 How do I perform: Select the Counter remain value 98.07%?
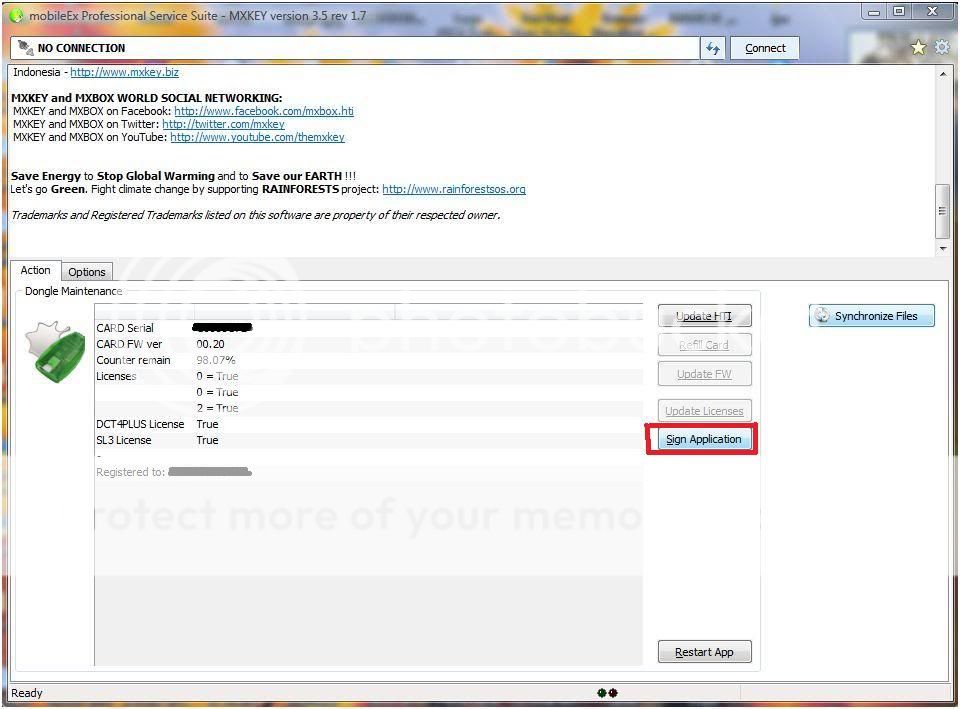[216, 360]
